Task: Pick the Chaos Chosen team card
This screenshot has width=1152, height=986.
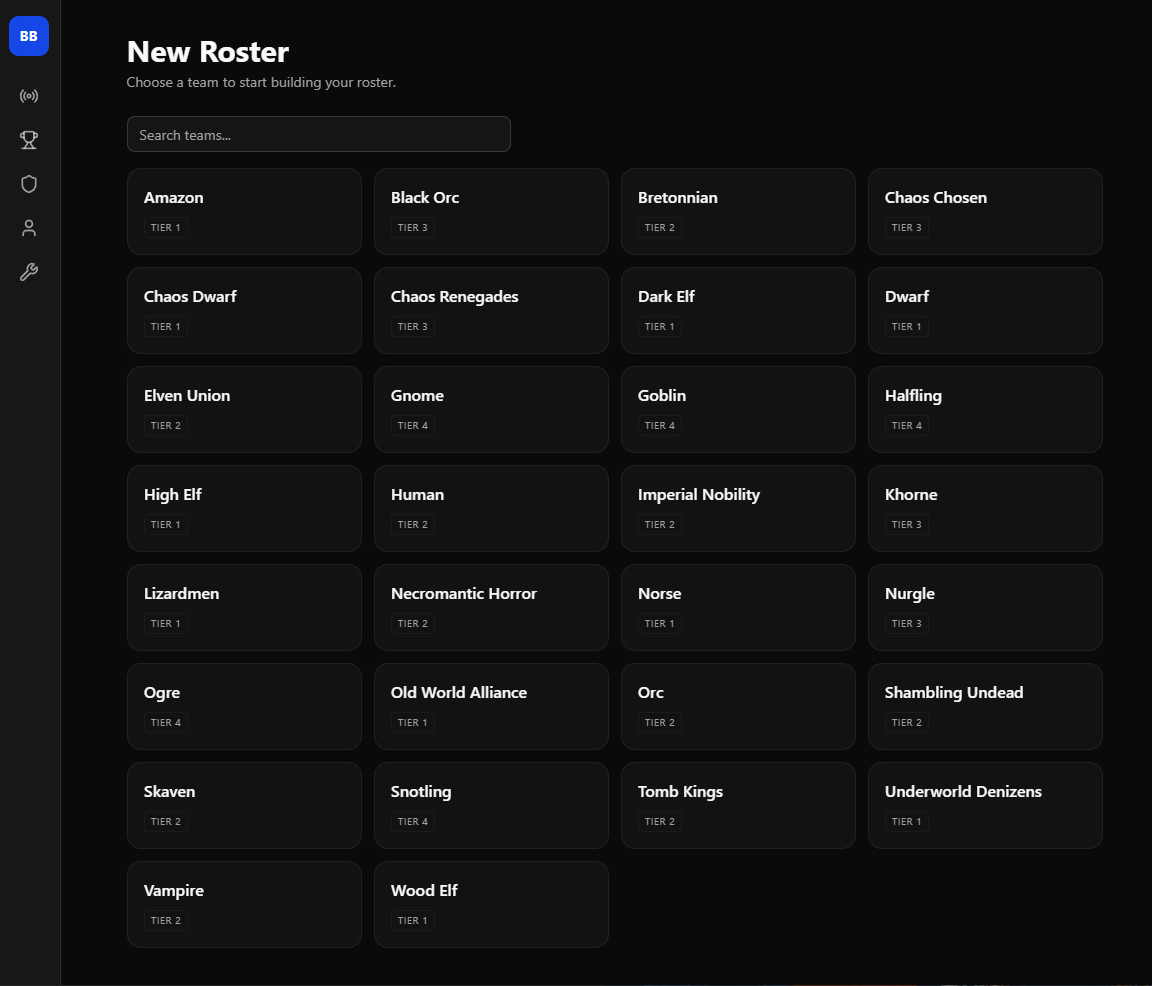Action: pos(985,211)
